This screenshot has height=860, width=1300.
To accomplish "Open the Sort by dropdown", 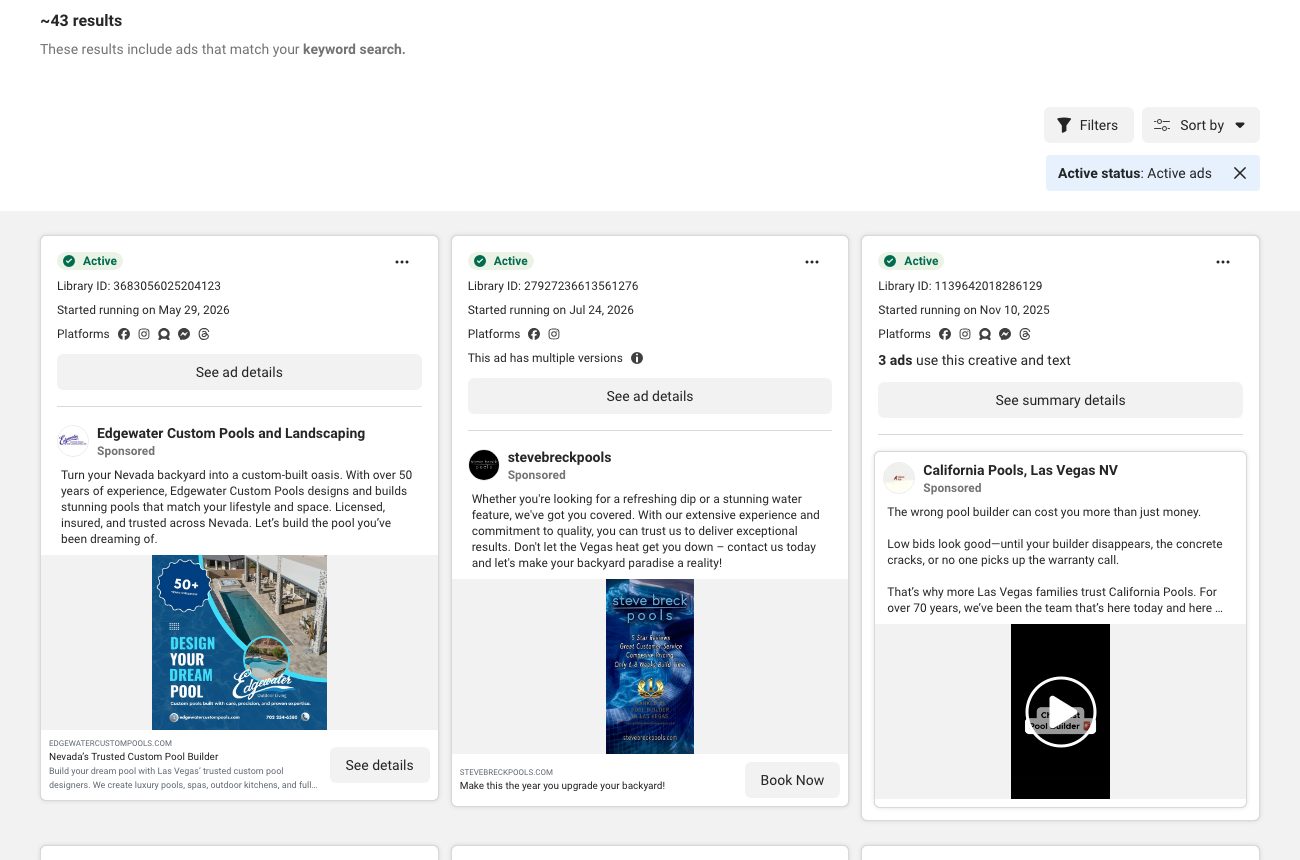I will coord(1200,125).
